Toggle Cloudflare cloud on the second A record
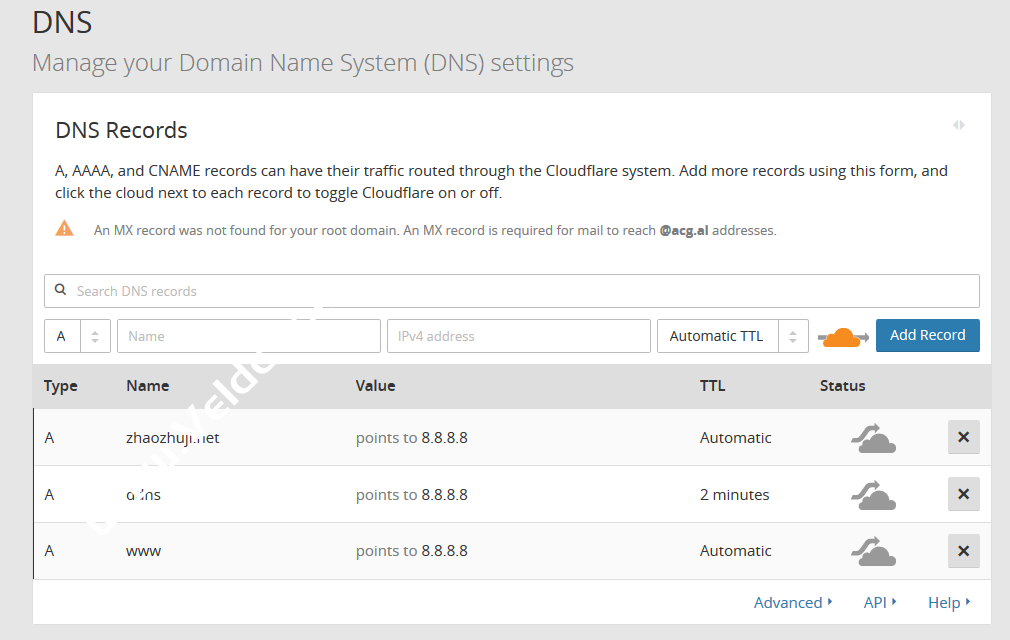This screenshot has width=1010, height=640. click(872, 494)
